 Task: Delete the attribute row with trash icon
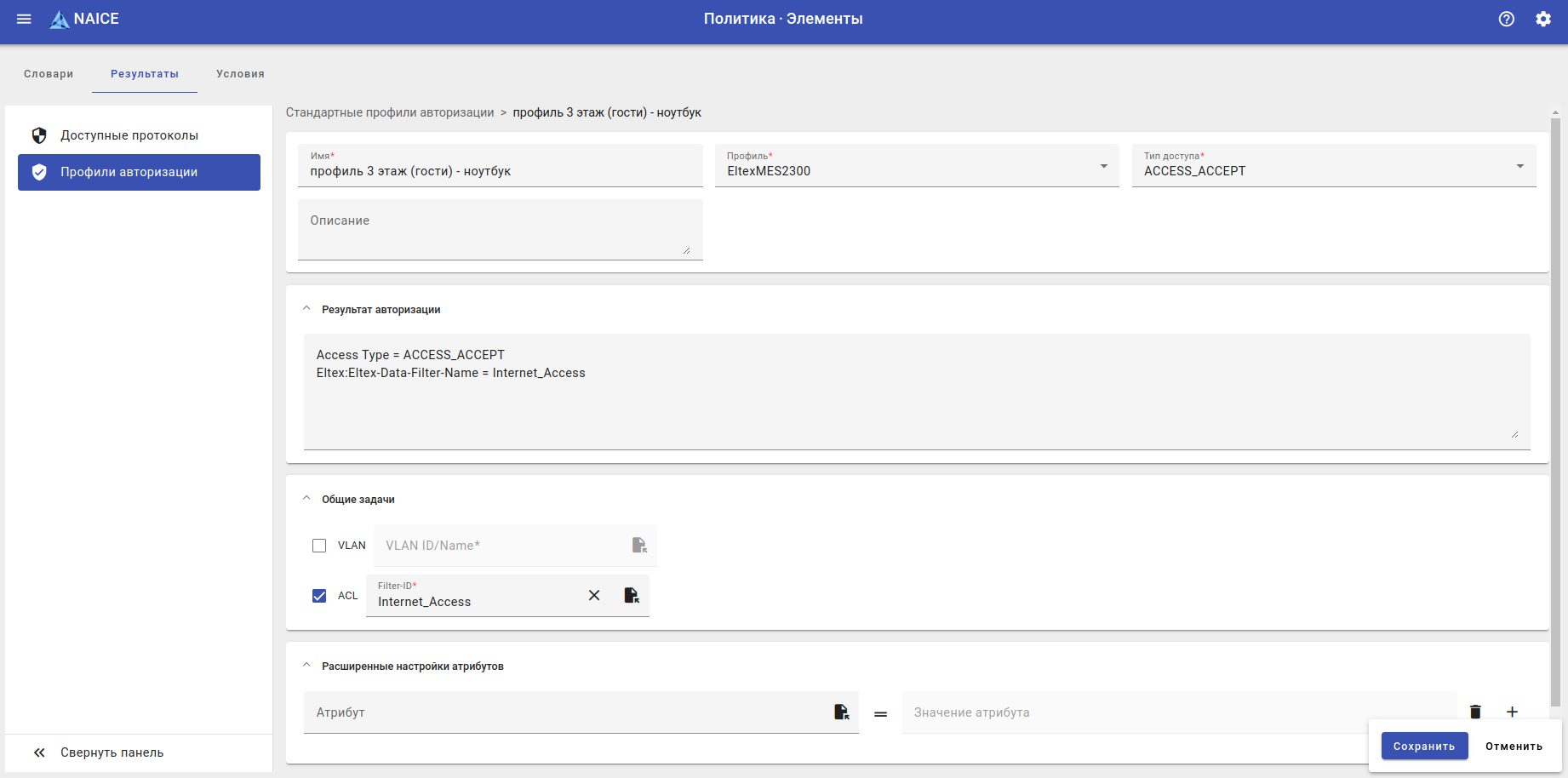1475,712
